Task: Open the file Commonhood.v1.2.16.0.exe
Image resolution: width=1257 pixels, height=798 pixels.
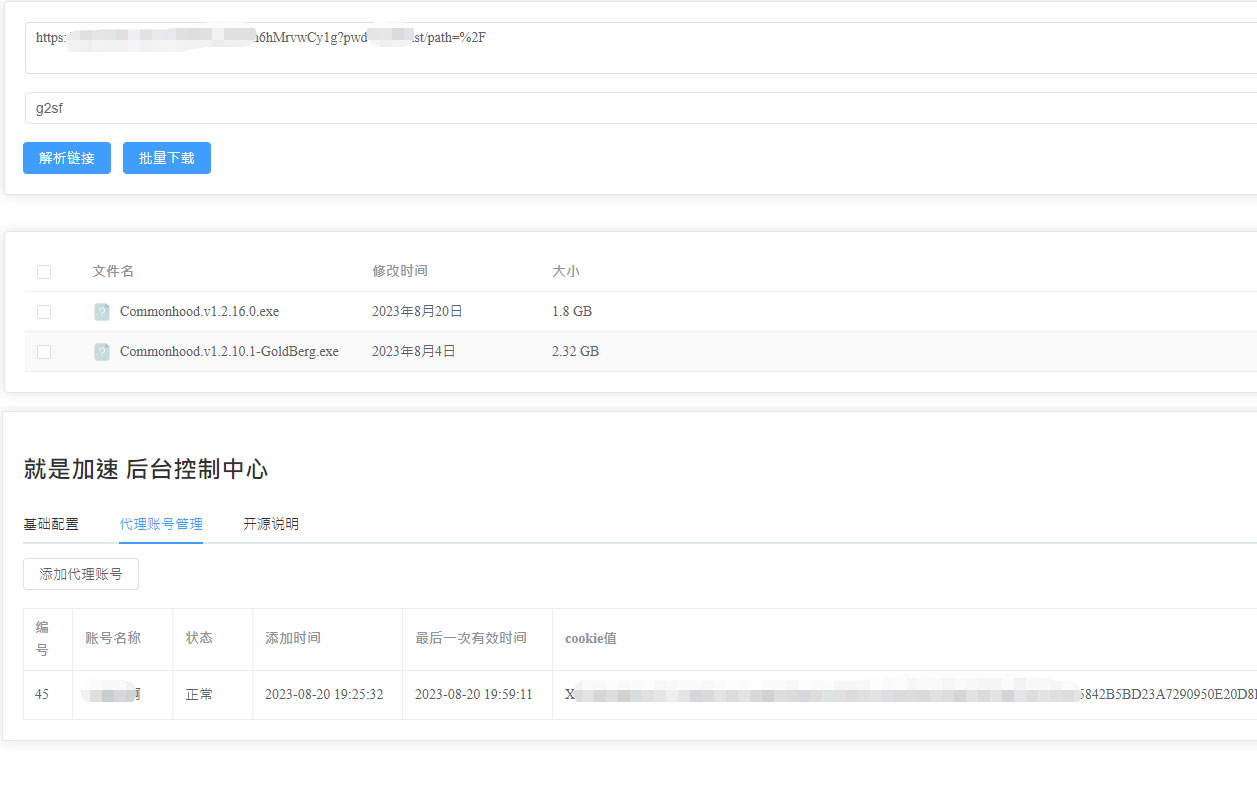Action: pos(199,311)
